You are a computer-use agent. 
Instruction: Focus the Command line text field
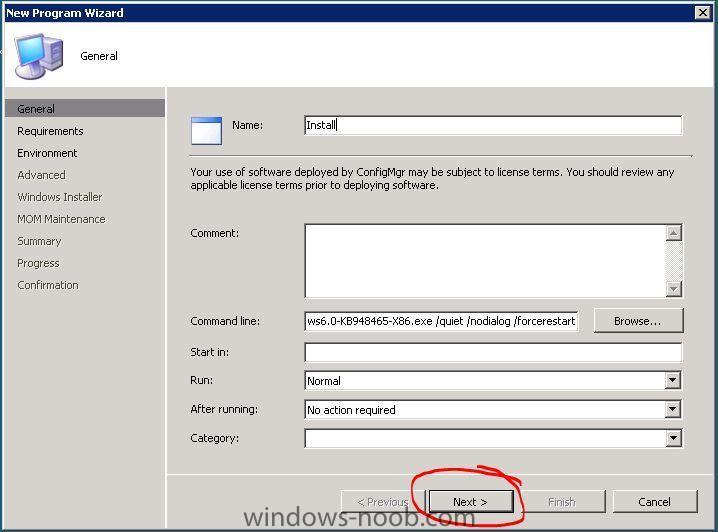[x=441, y=321]
